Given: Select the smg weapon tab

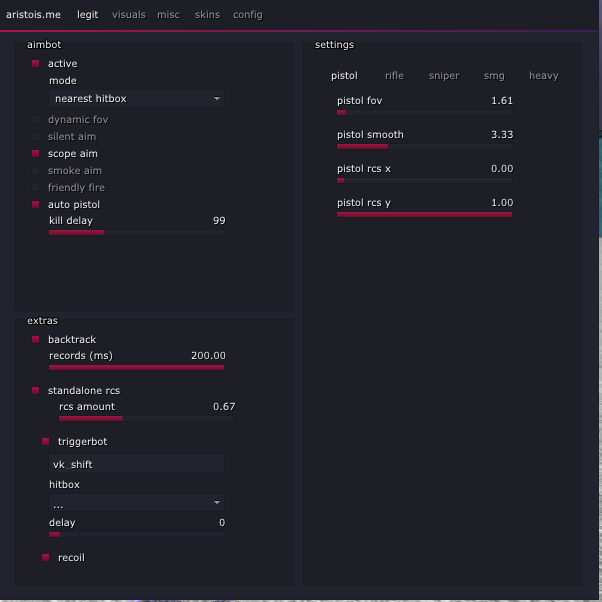Looking at the screenshot, I should tap(494, 76).
